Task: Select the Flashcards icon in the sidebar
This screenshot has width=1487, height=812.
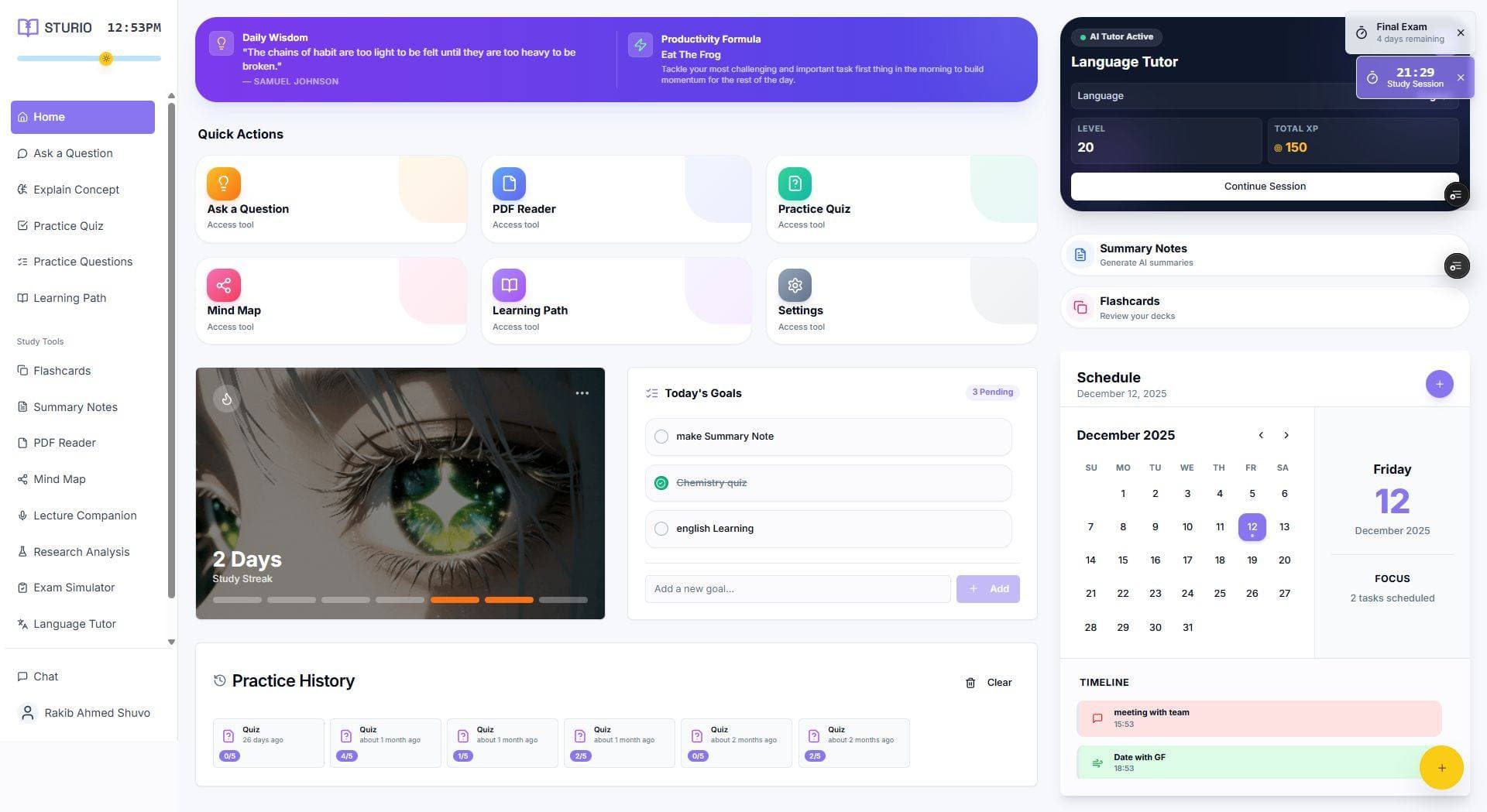Action: (x=22, y=371)
